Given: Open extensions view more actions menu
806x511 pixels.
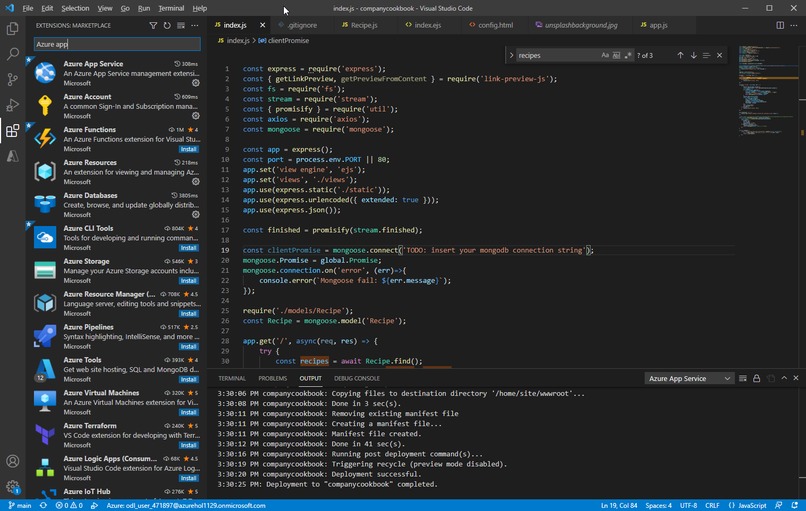Looking at the screenshot, I should coord(195,25).
